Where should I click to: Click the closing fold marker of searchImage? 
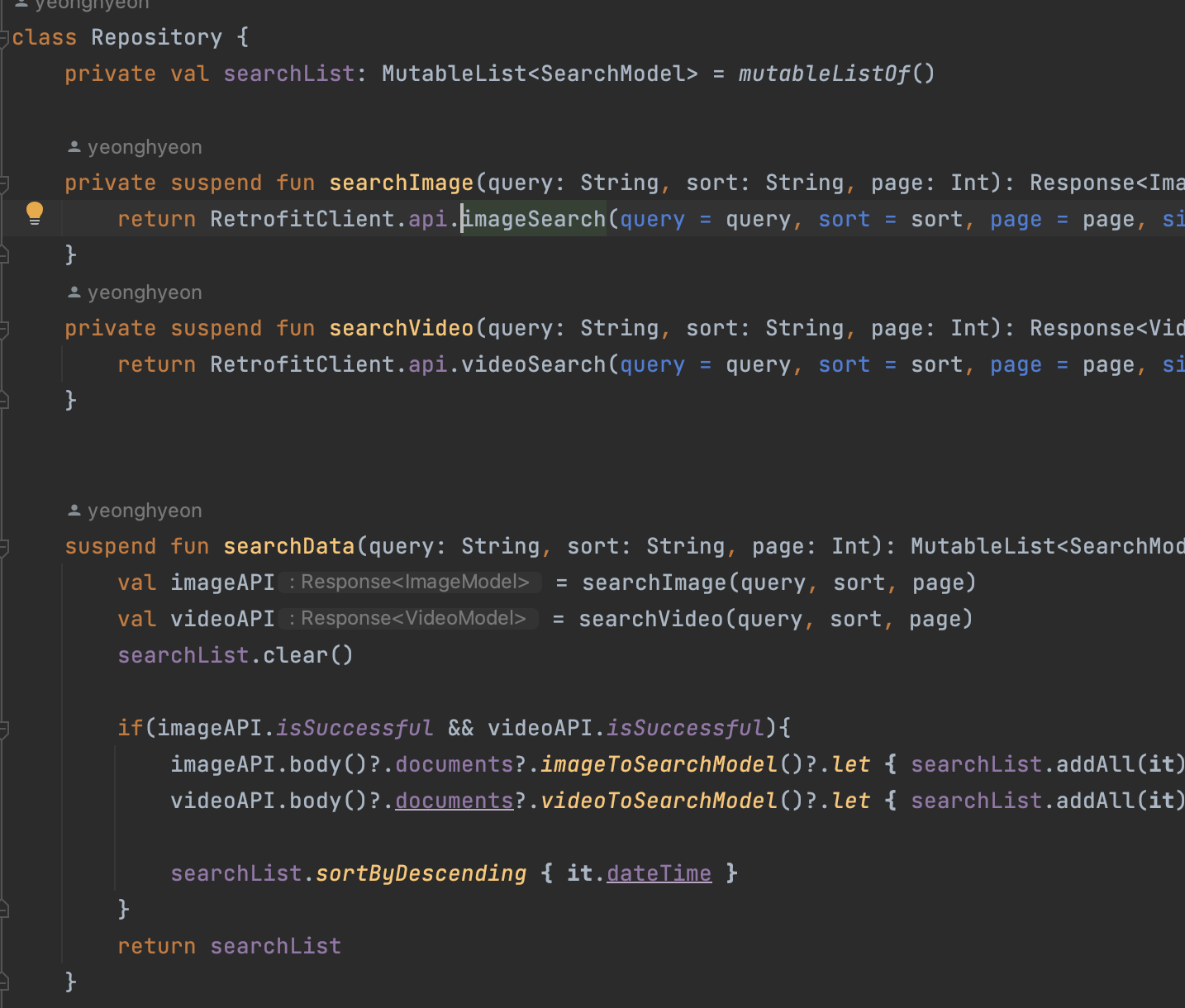pos(3,255)
